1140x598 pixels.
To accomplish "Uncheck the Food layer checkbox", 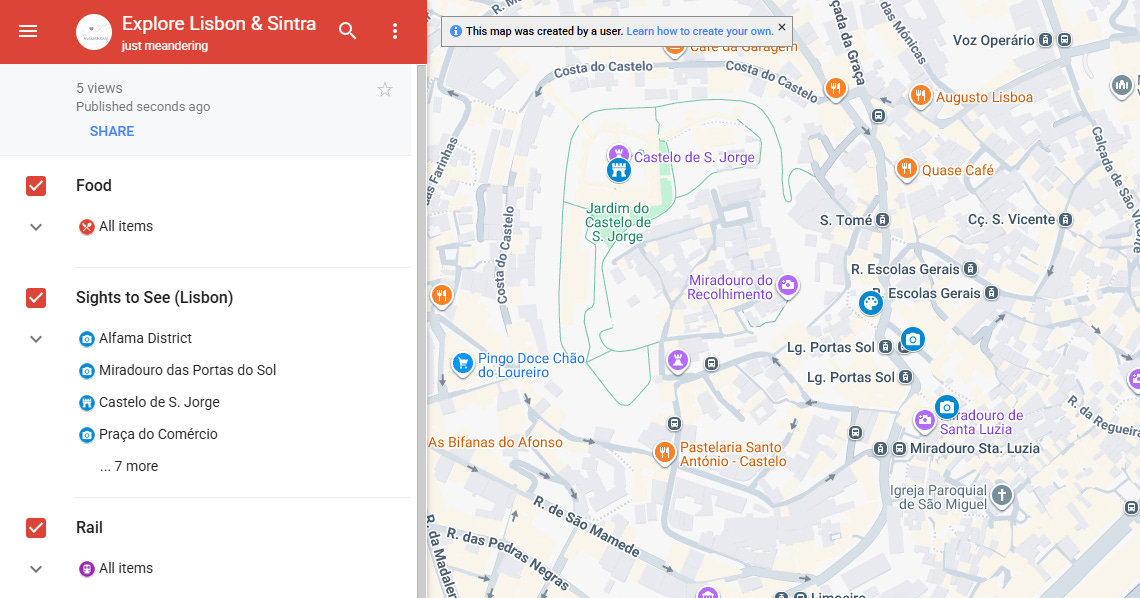I will pyautogui.click(x=36, y=186).
